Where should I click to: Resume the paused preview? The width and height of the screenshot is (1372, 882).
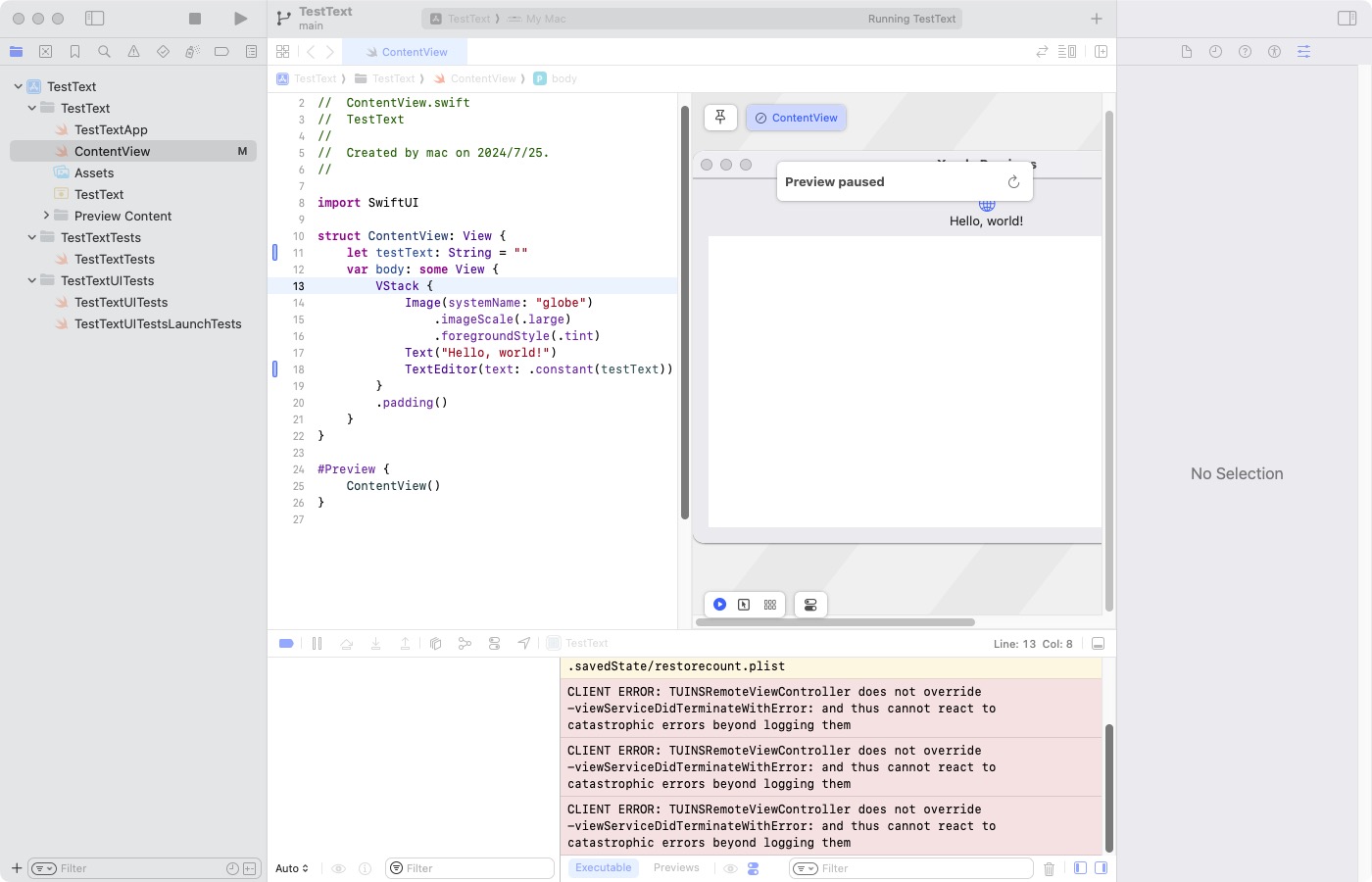click(x=1013, y=181)
